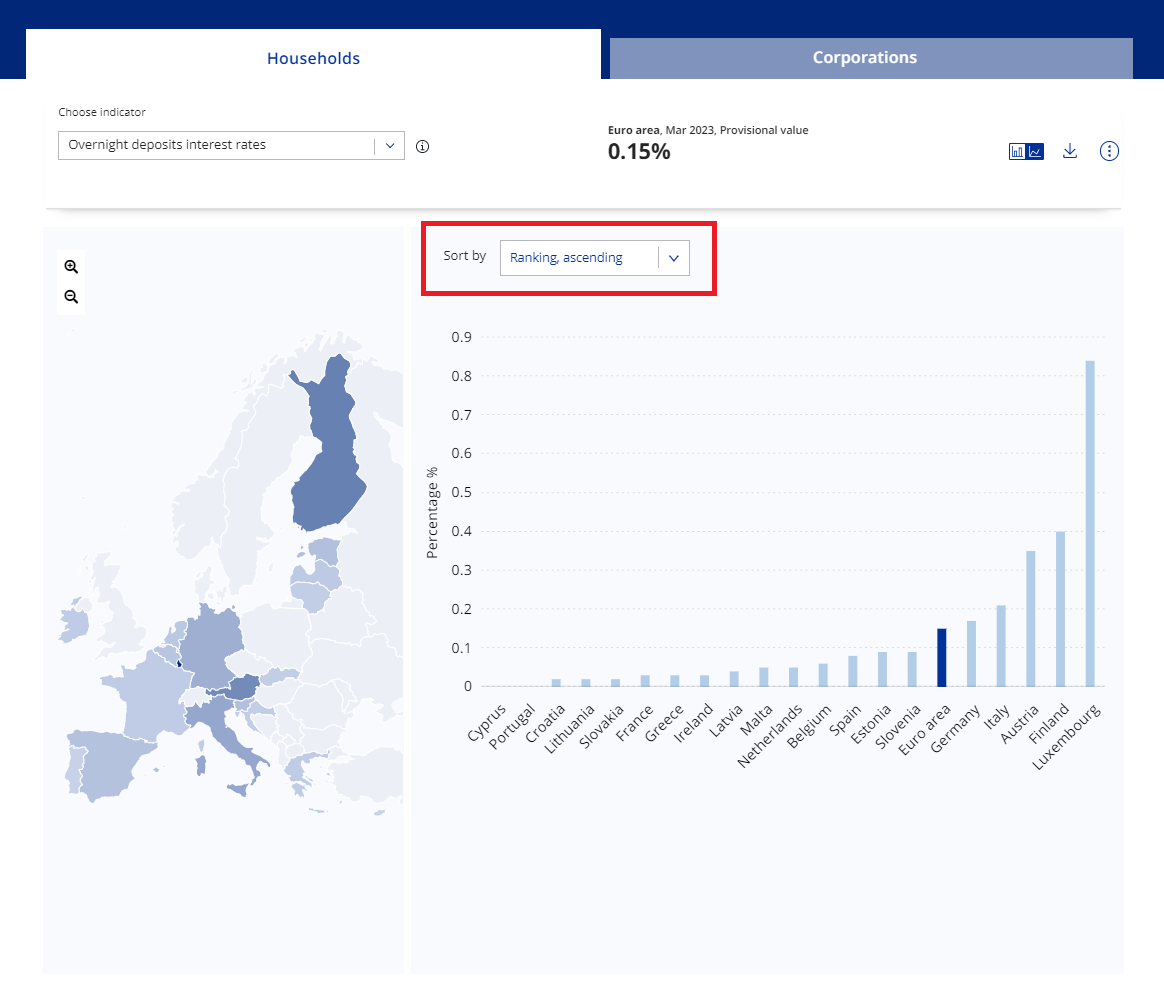The width and height of the screenshot is (1164, 982).
Task: Zoom in on the map
Action: click(x=71, y=267)
